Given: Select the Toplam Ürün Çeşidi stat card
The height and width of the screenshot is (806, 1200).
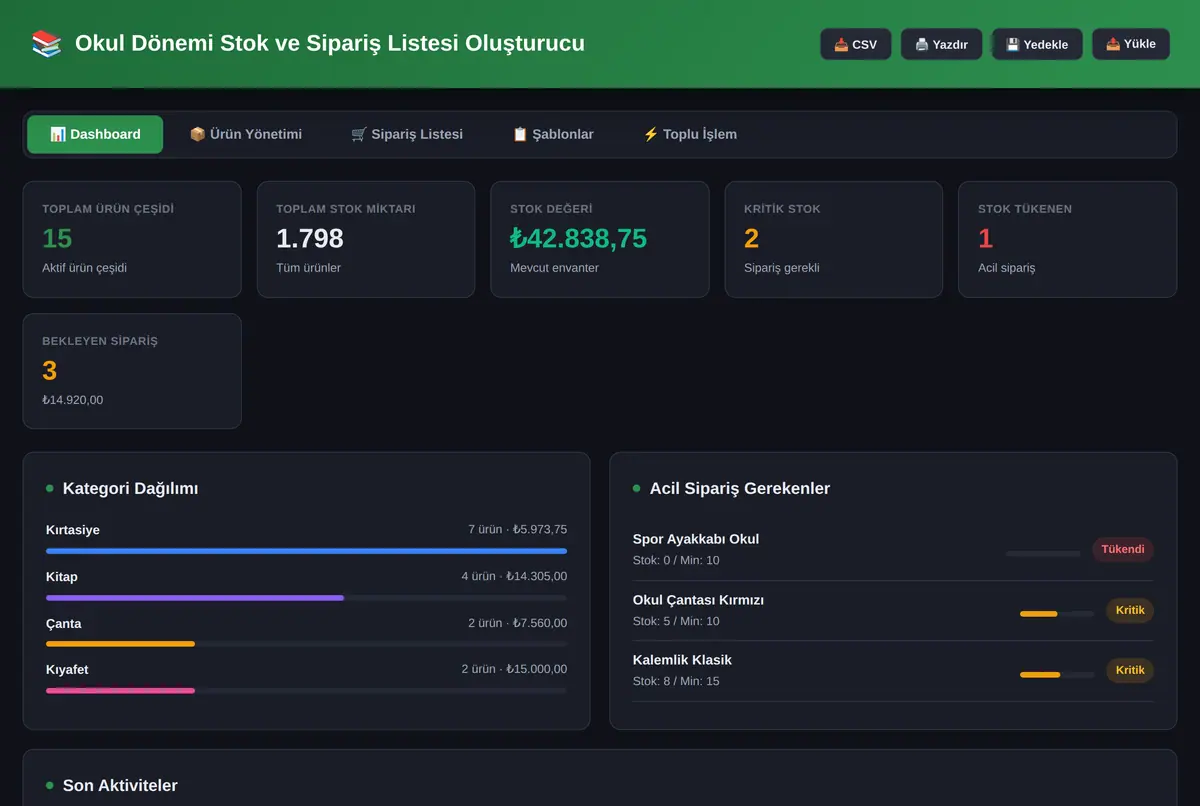Looking at the screenshot, I should 132,239.
